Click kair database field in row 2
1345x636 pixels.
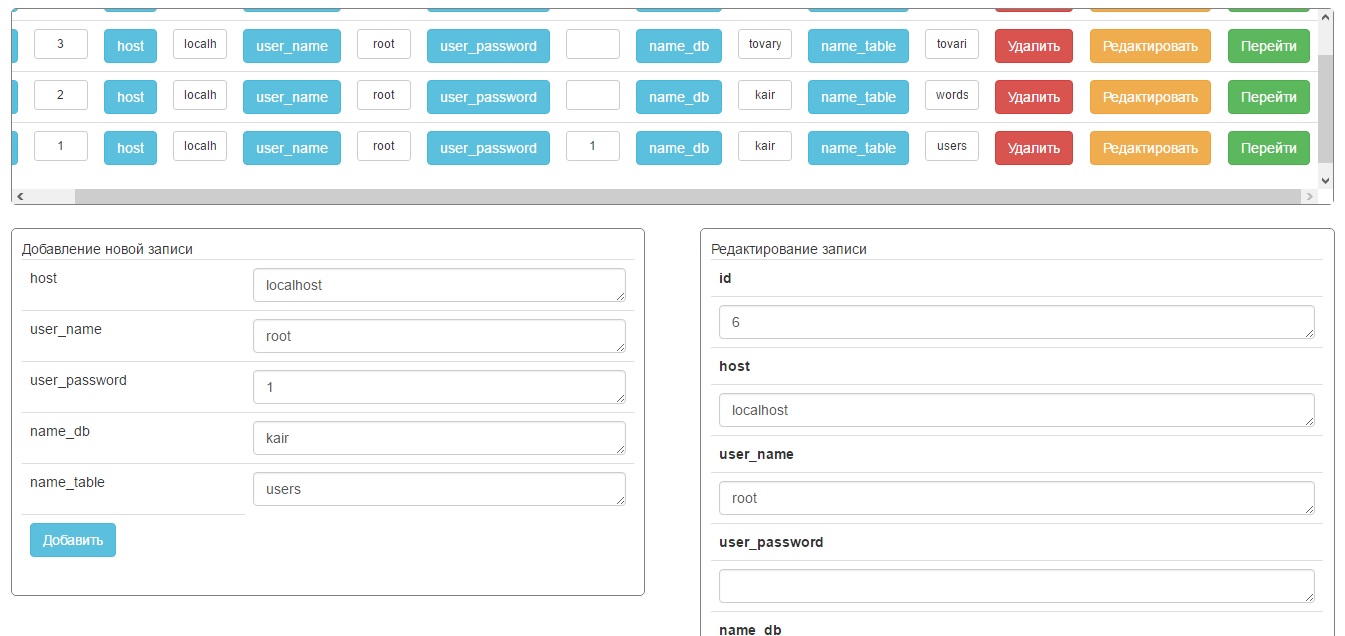(x=765, y=95)
